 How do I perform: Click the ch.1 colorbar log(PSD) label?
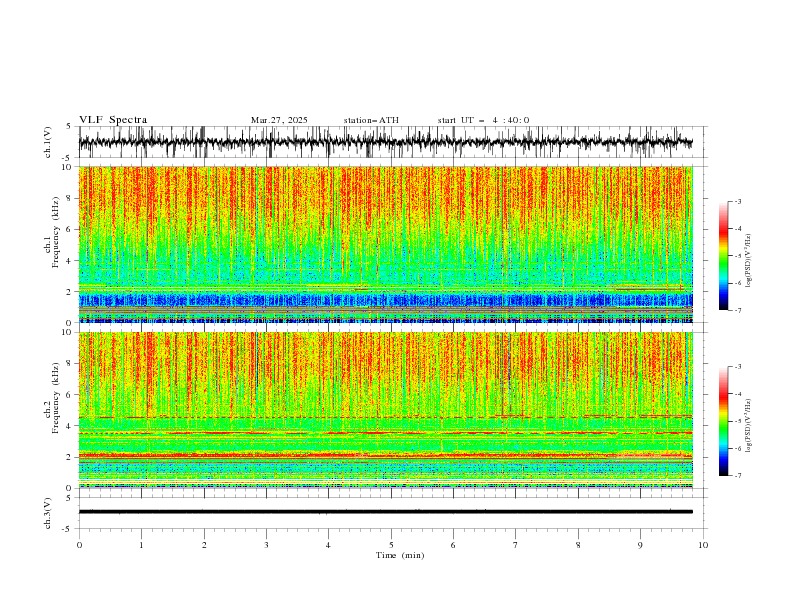(x=748, y=261)
